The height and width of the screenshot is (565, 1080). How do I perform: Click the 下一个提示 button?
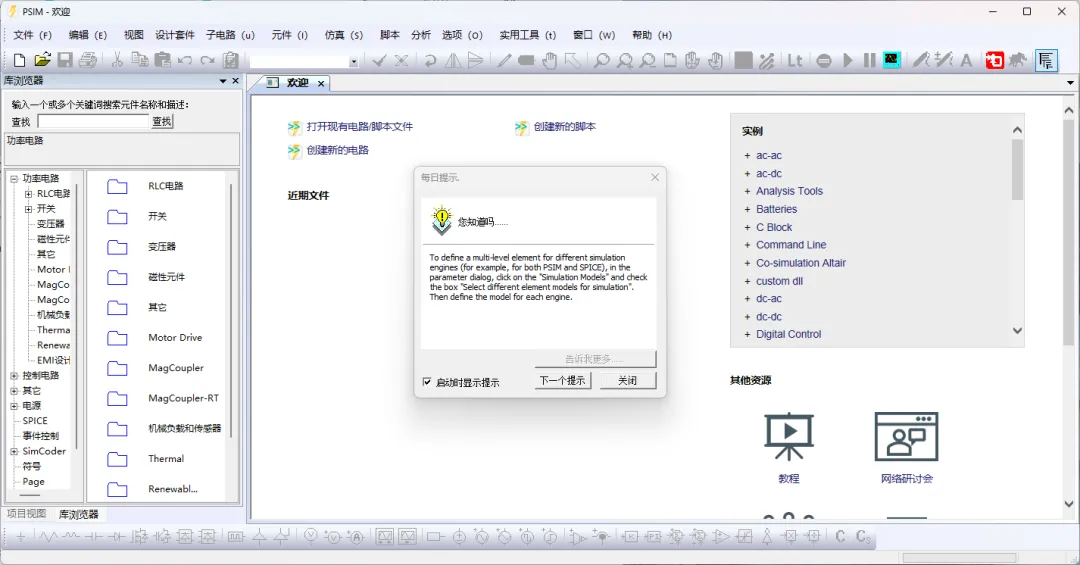[x=562, y=380]
